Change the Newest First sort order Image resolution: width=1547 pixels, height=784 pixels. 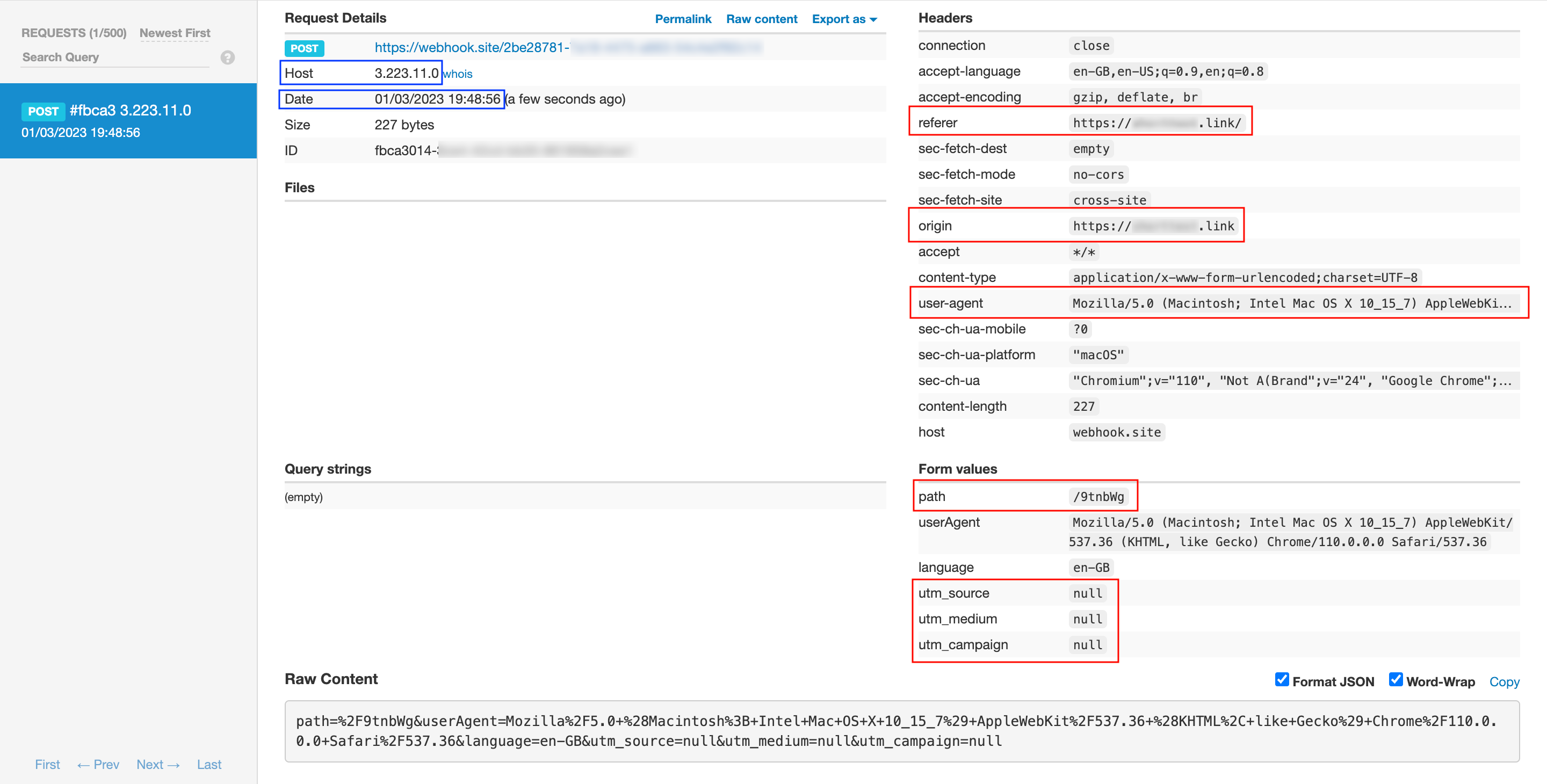[x=175, y=33]
